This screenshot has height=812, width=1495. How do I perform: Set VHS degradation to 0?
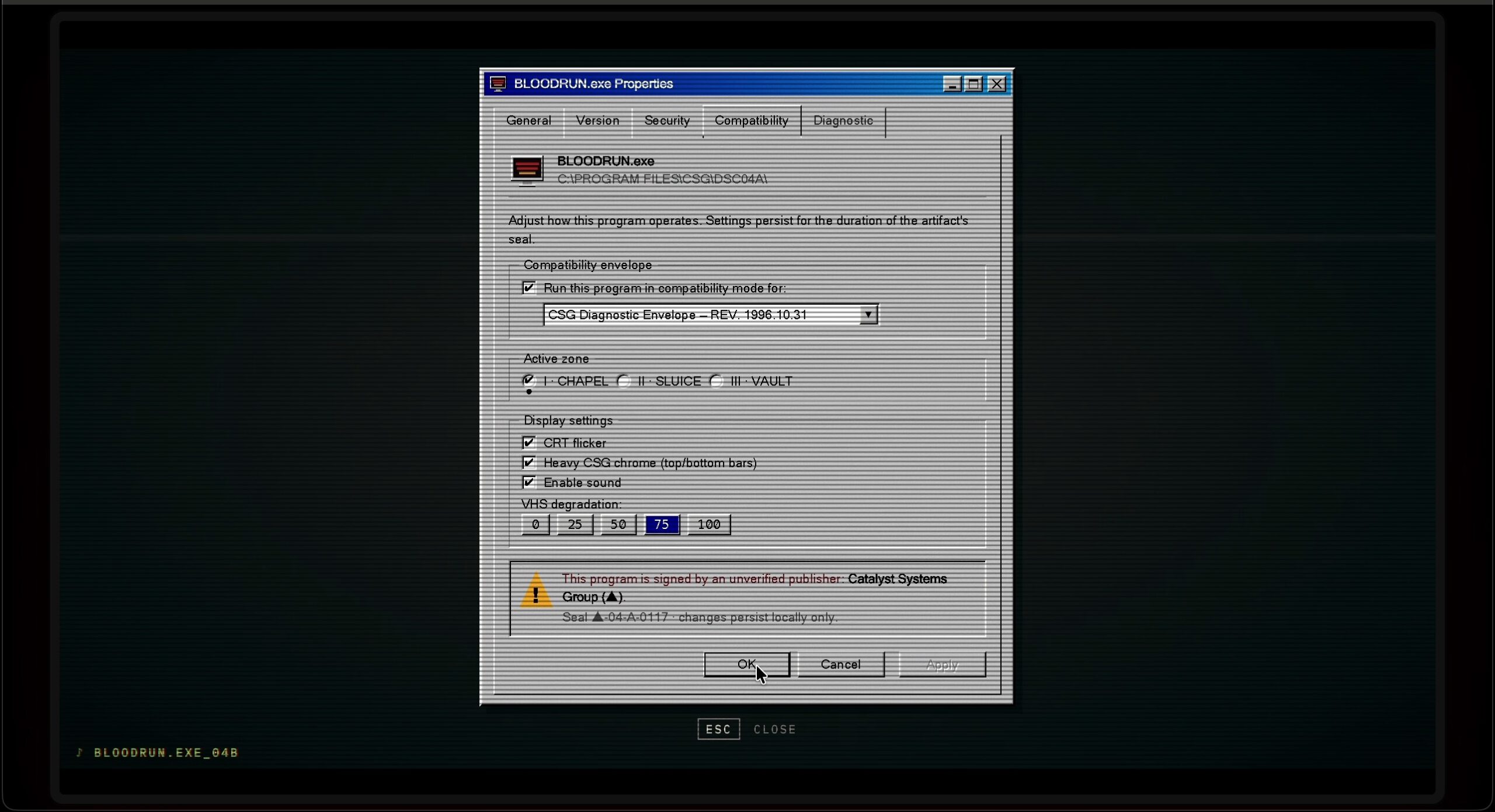coord(535,524)
